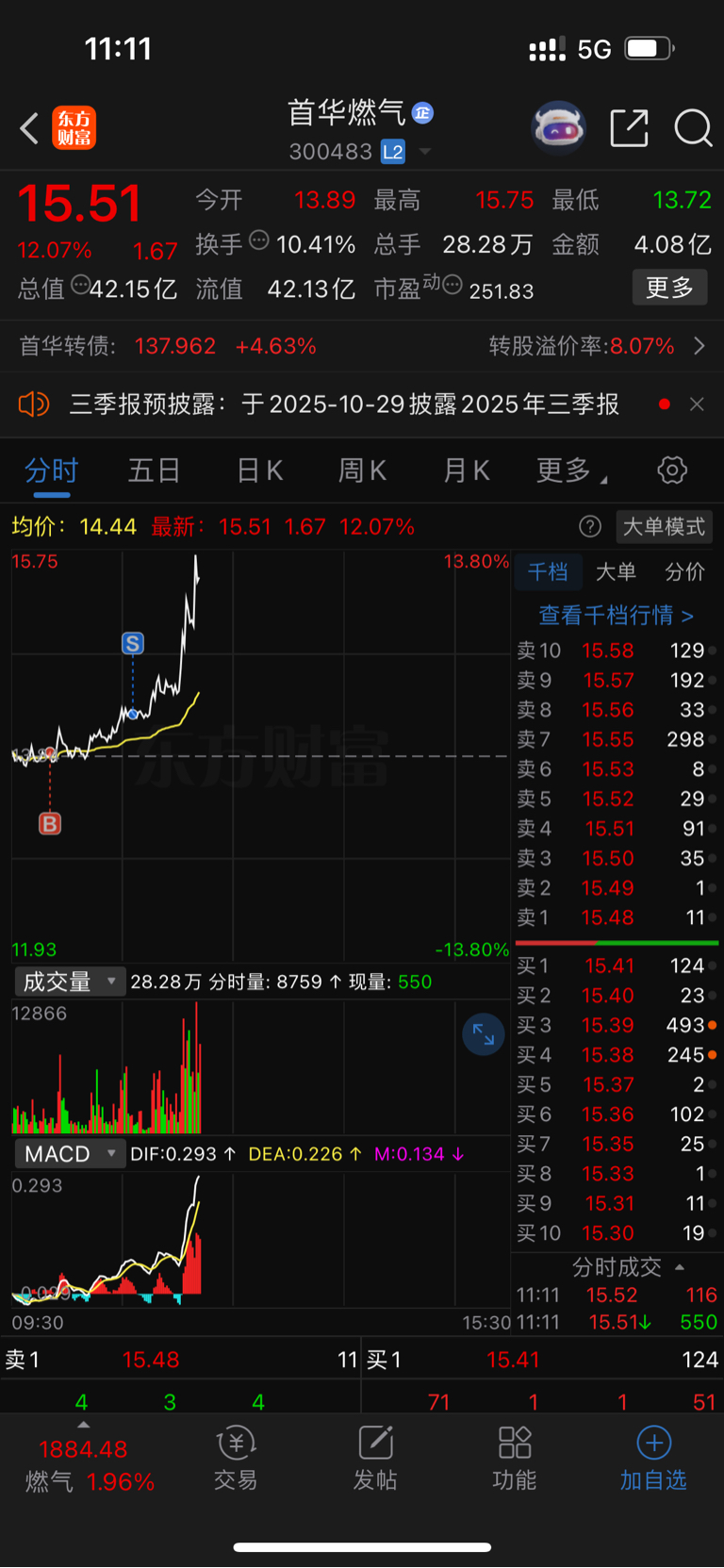
Task: Tap the announcement speaker icon
Action: coord(33,404)
